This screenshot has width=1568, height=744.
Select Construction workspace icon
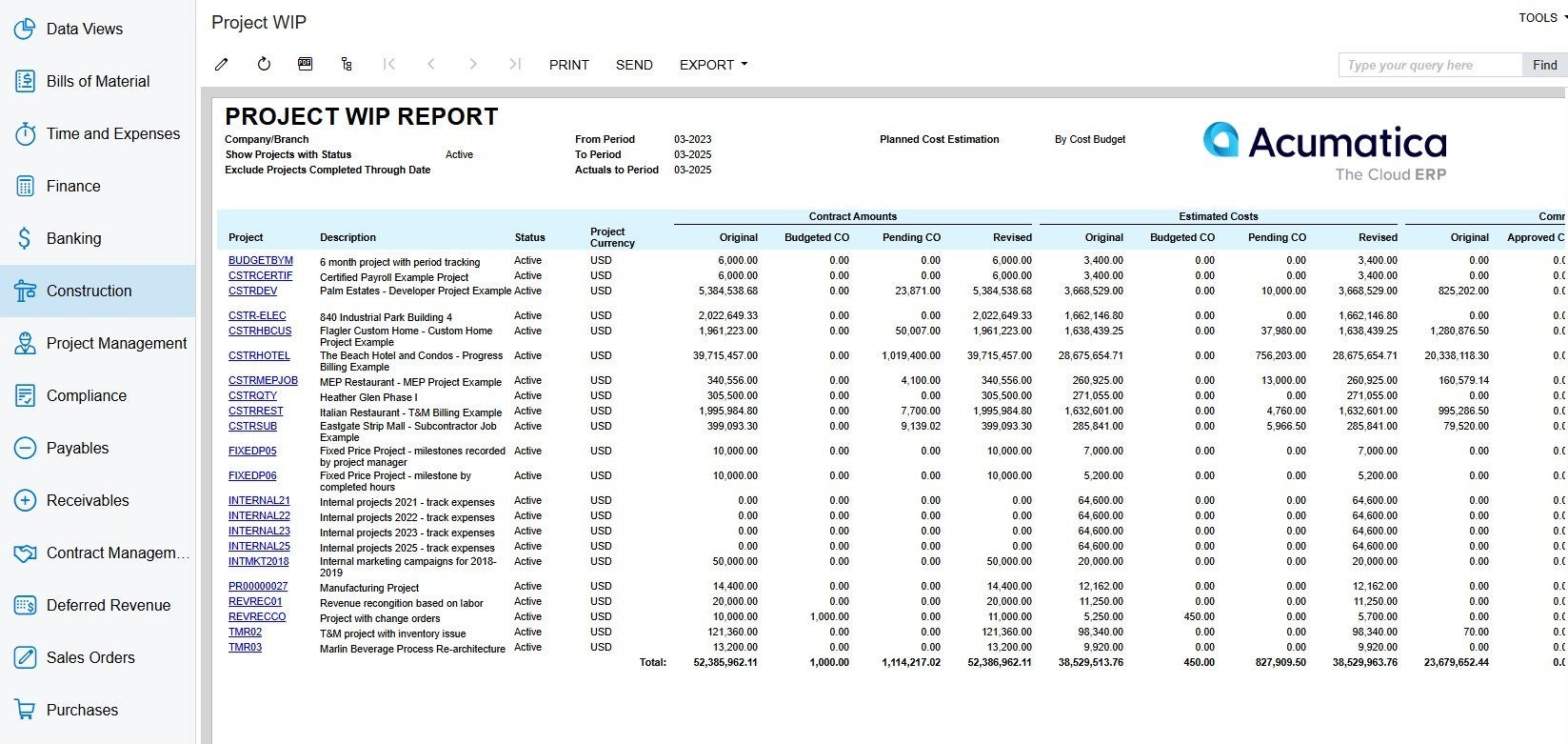pos(26,291)
